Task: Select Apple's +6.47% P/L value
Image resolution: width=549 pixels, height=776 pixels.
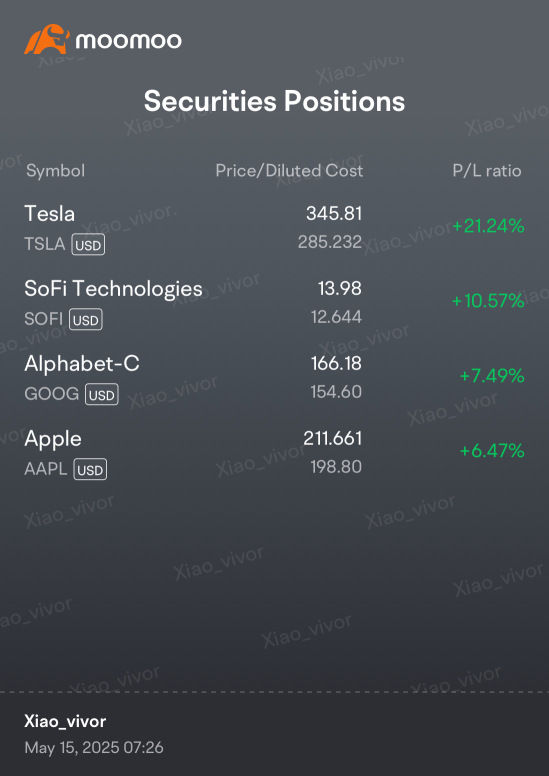Action: tap(492, 451)
